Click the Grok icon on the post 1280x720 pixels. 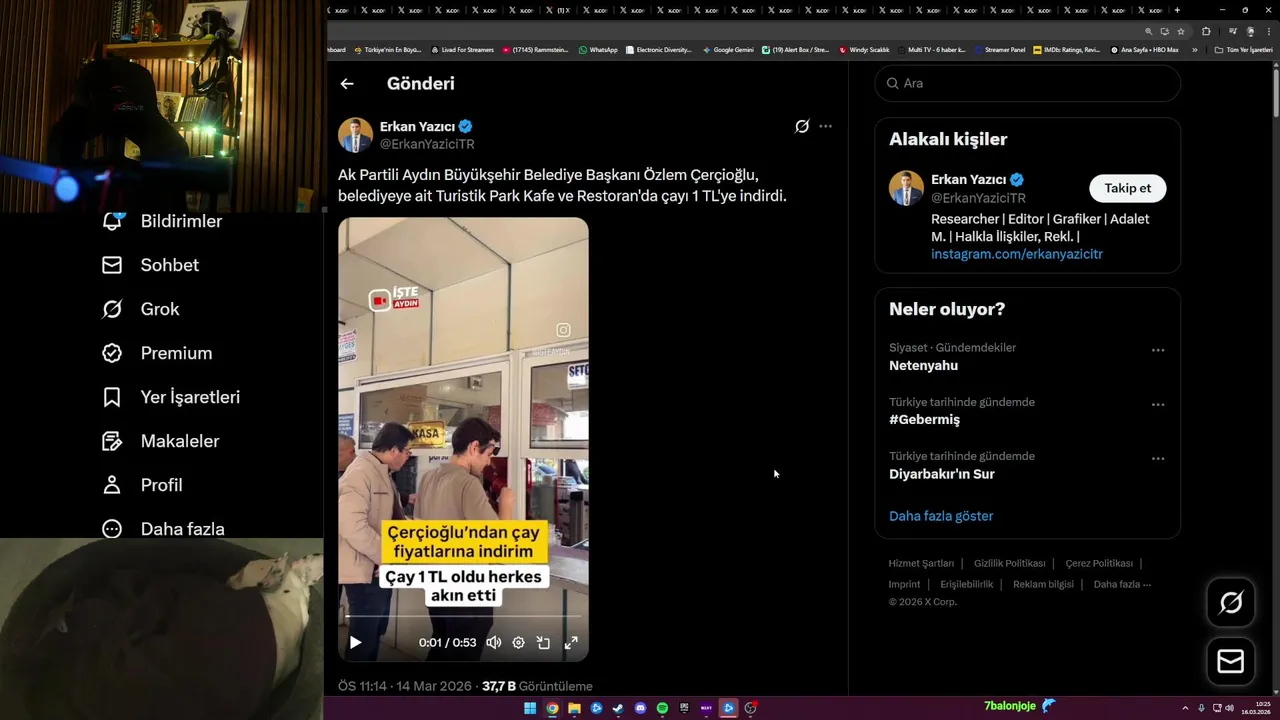(x=802, y=126)
